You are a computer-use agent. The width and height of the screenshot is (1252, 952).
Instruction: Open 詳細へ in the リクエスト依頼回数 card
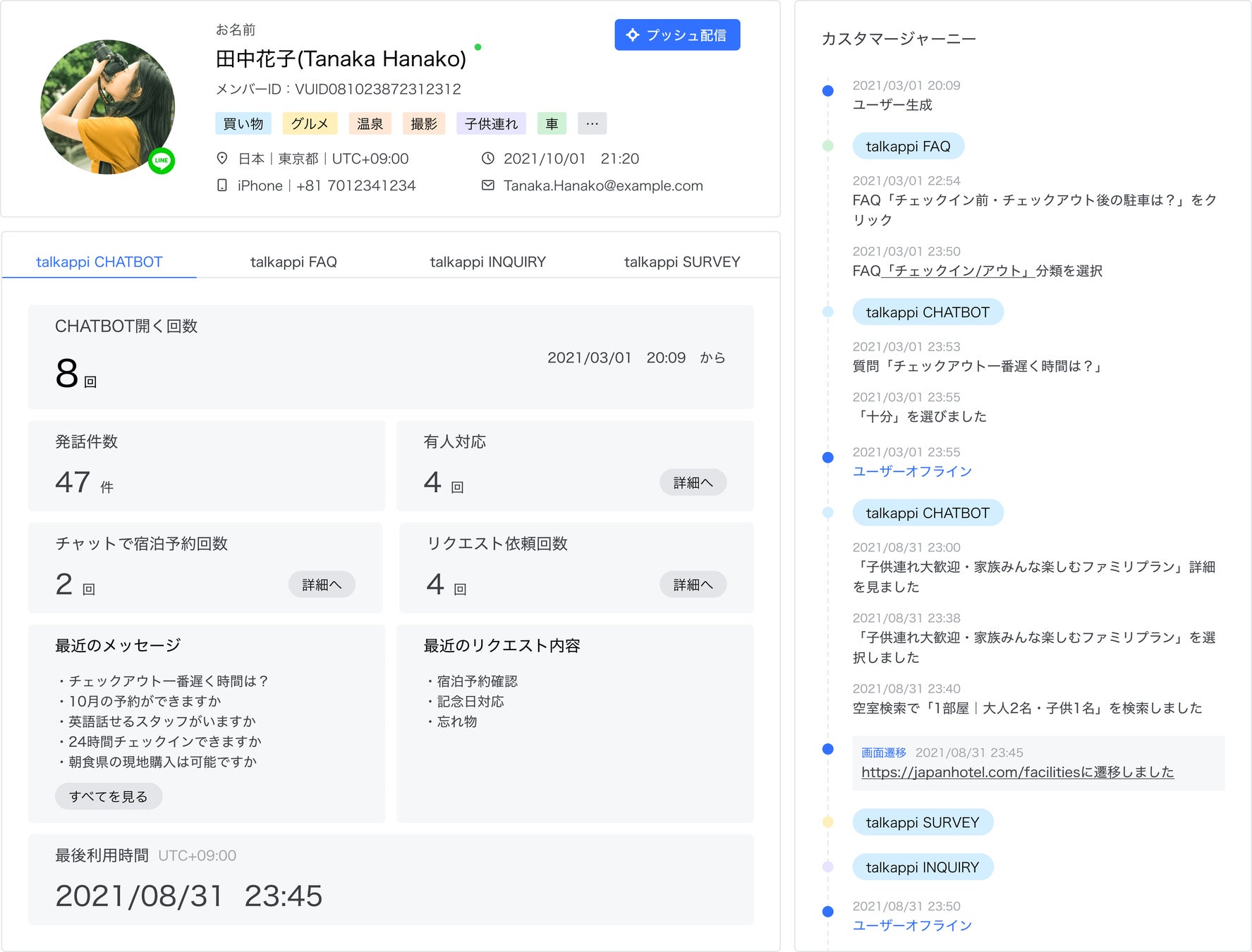point(693,585)
